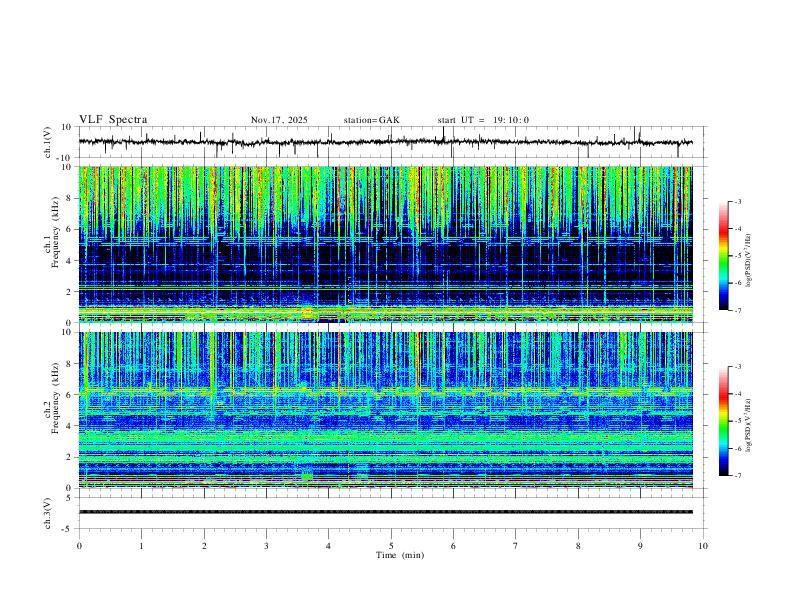Select the date text 'Nov.17, 2025'

pyautogui.click(x=279, y=120)
